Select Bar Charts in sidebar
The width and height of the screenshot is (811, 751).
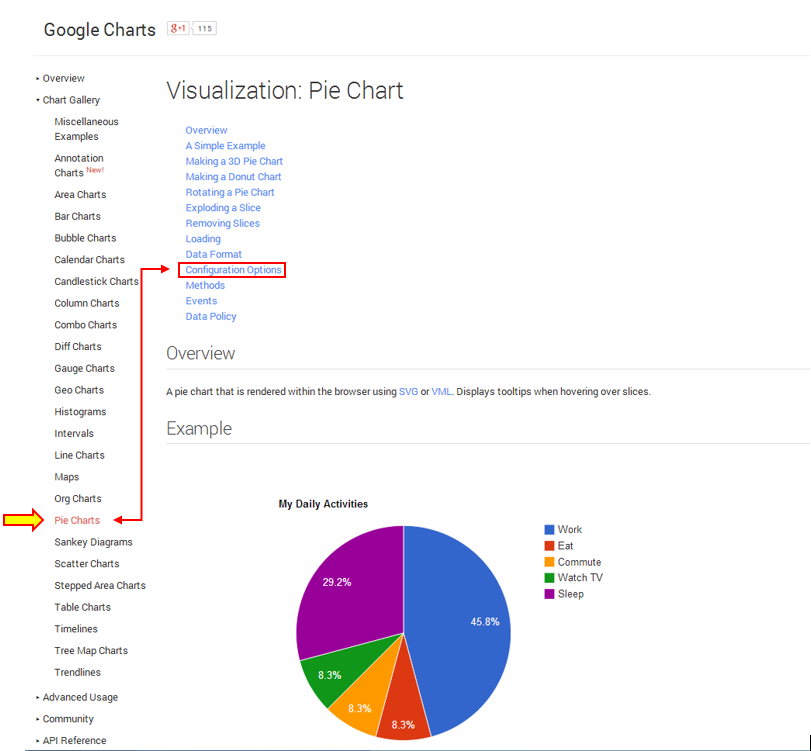pyautogui.click(x=78, y=216)
